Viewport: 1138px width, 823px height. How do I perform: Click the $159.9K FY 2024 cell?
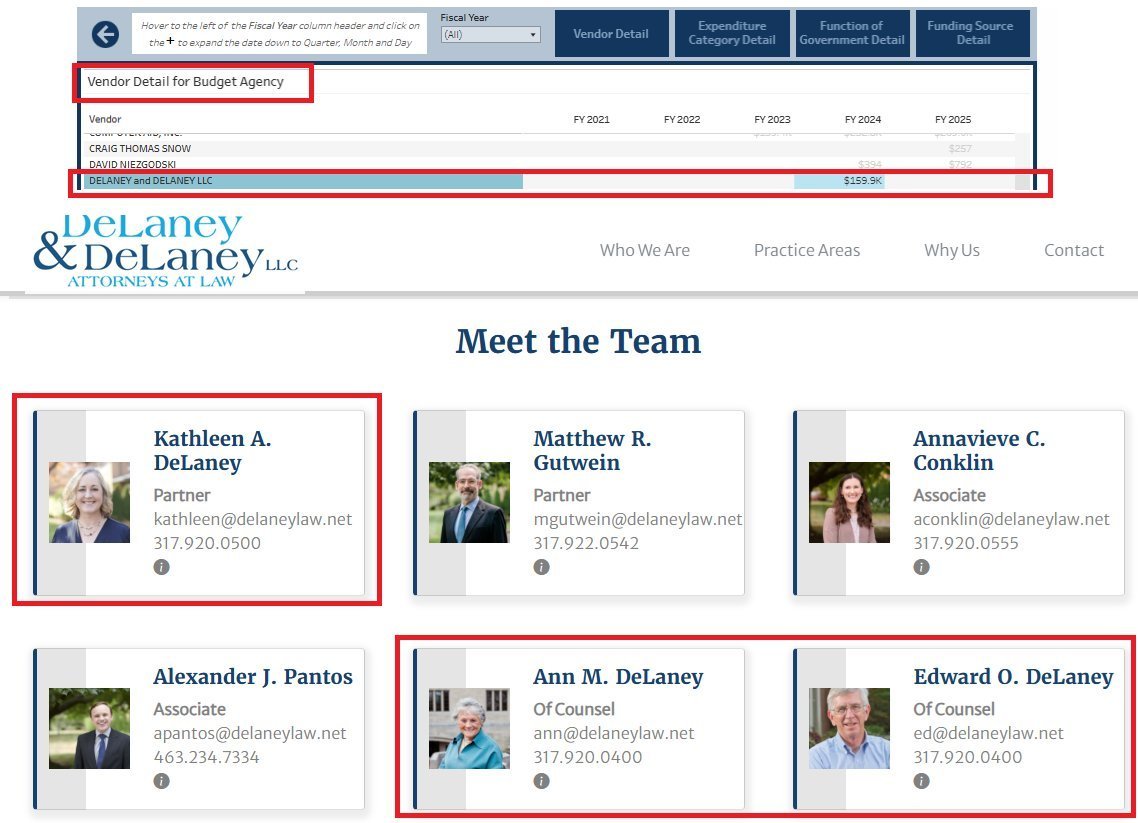click(x=840, y=181)
